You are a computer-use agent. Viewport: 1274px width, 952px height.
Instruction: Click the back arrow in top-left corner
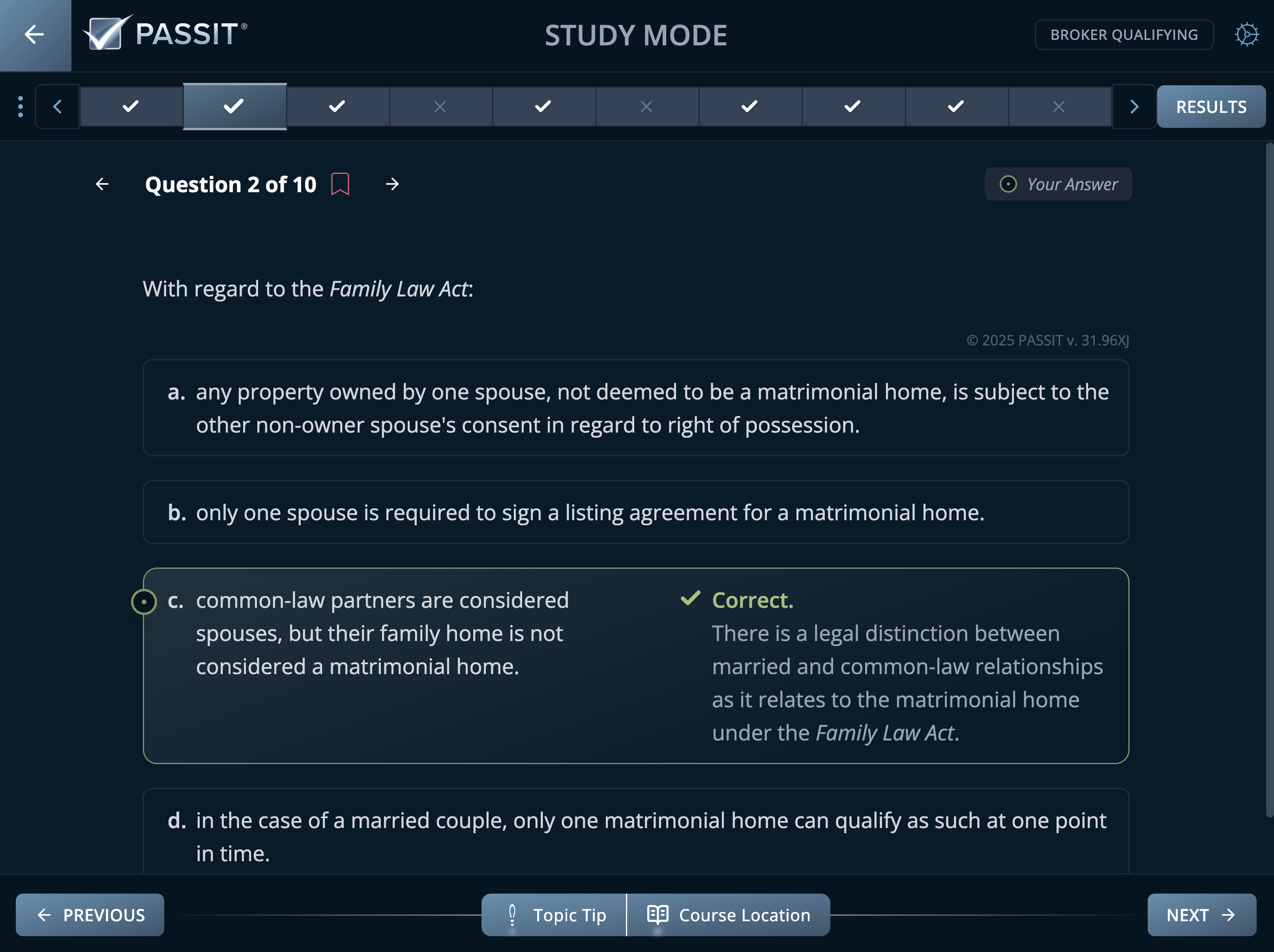[35, 35]
